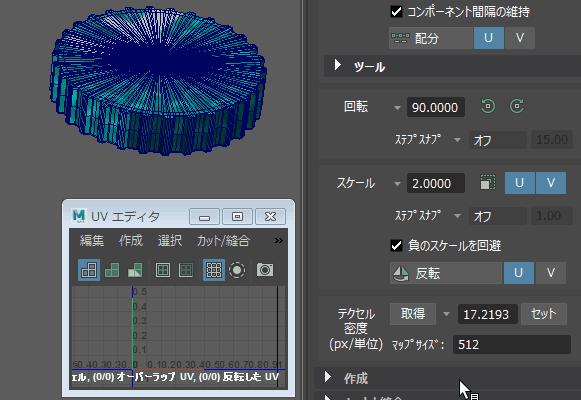Click the 配分 distribute button
581x400 pixels.
(431, 38)
